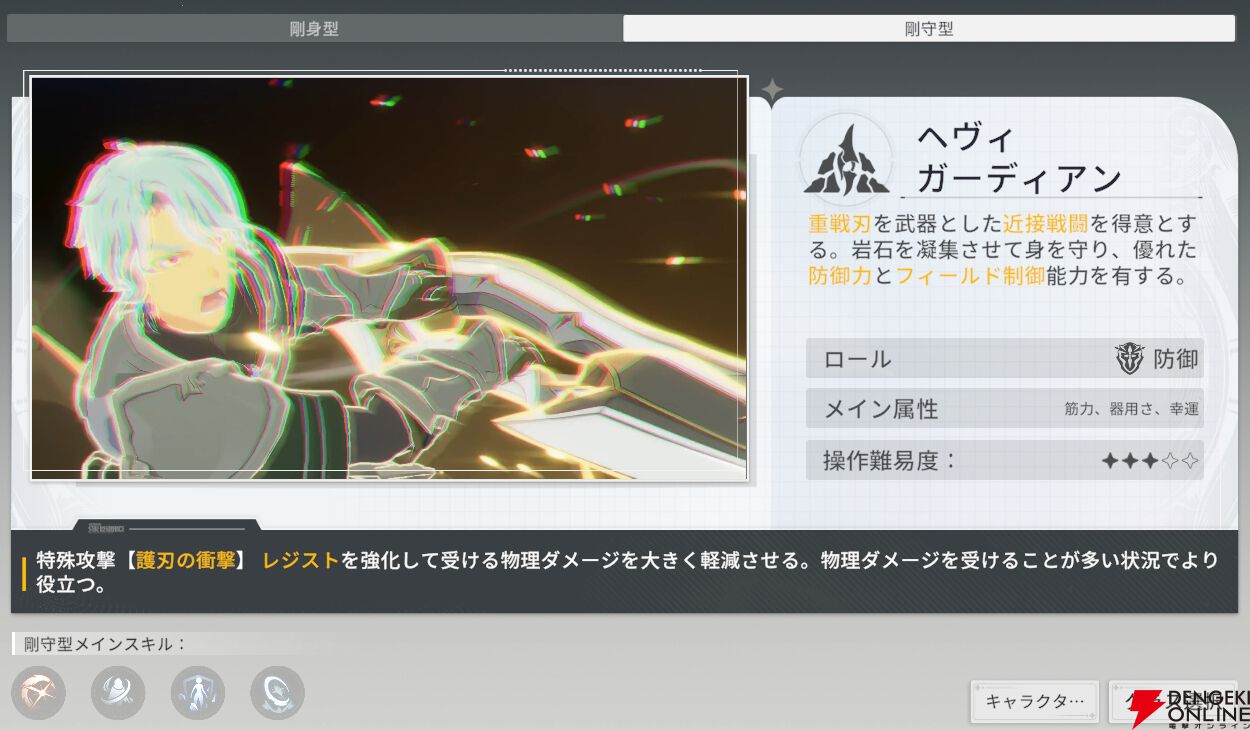Click the highlighted レジスト keyword
This screenshot has width=1250, height=730.
(x=301, y=561)
